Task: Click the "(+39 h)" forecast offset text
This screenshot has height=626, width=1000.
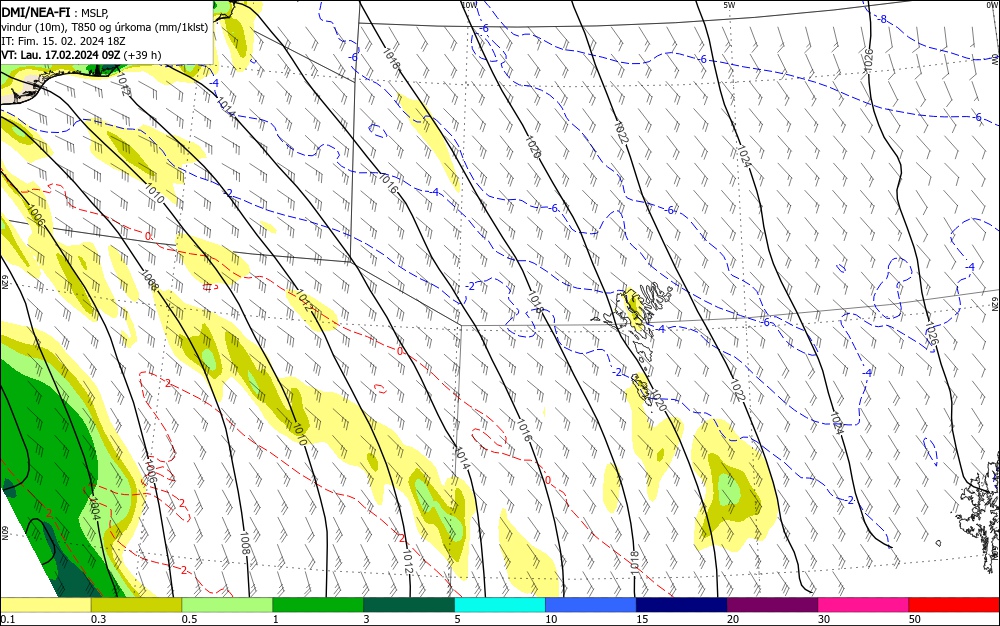Action: click(x=142, y=55)
